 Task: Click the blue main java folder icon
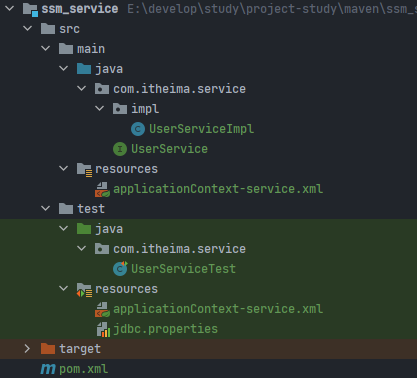pyautogui.click(x=84, y=69)
